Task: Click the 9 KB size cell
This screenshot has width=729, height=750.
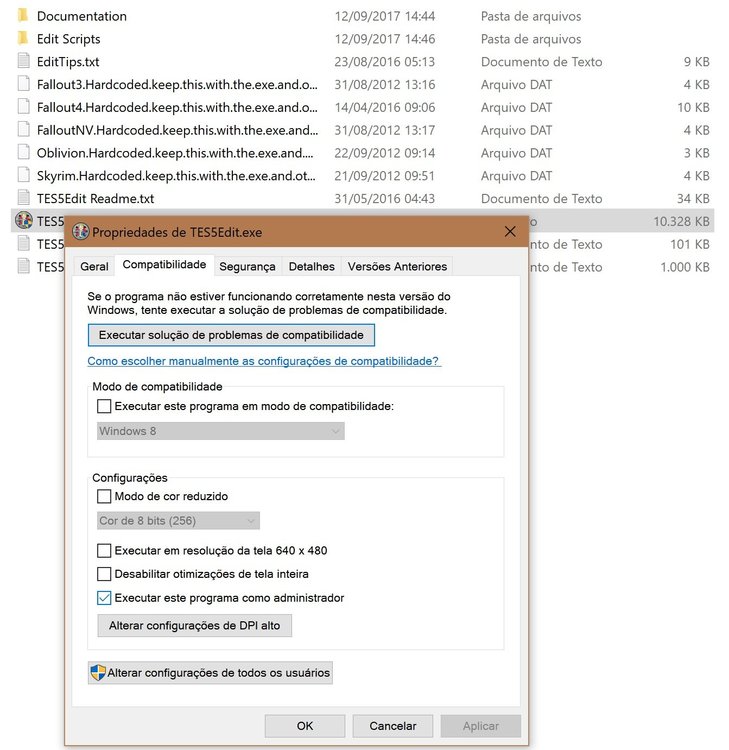Action: click(696, 62)
